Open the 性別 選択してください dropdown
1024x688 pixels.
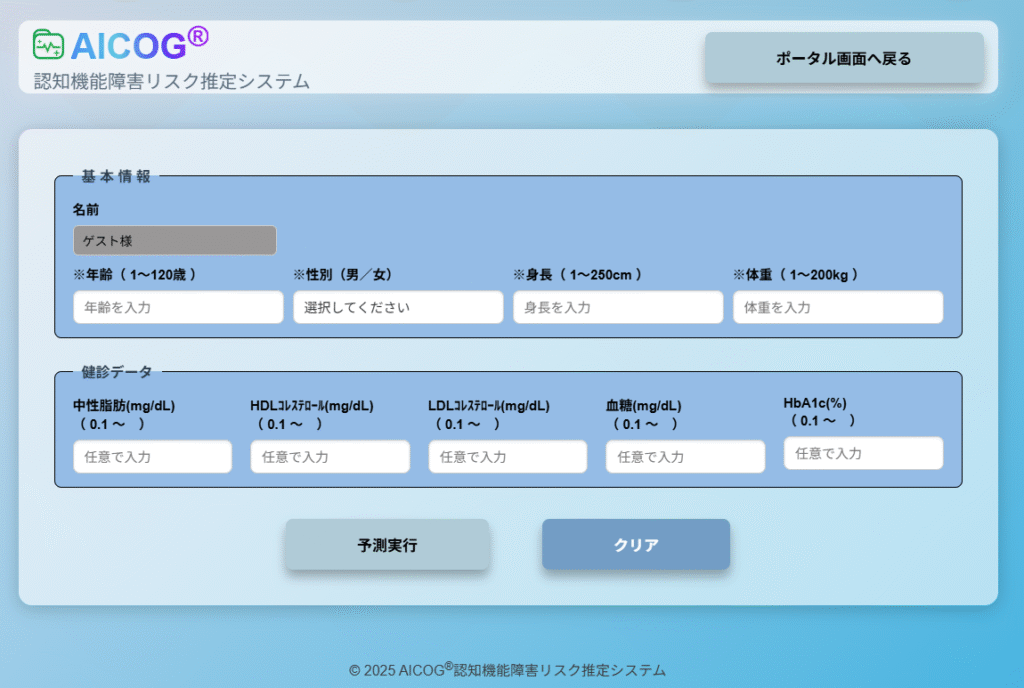click(x=398, y=307)
